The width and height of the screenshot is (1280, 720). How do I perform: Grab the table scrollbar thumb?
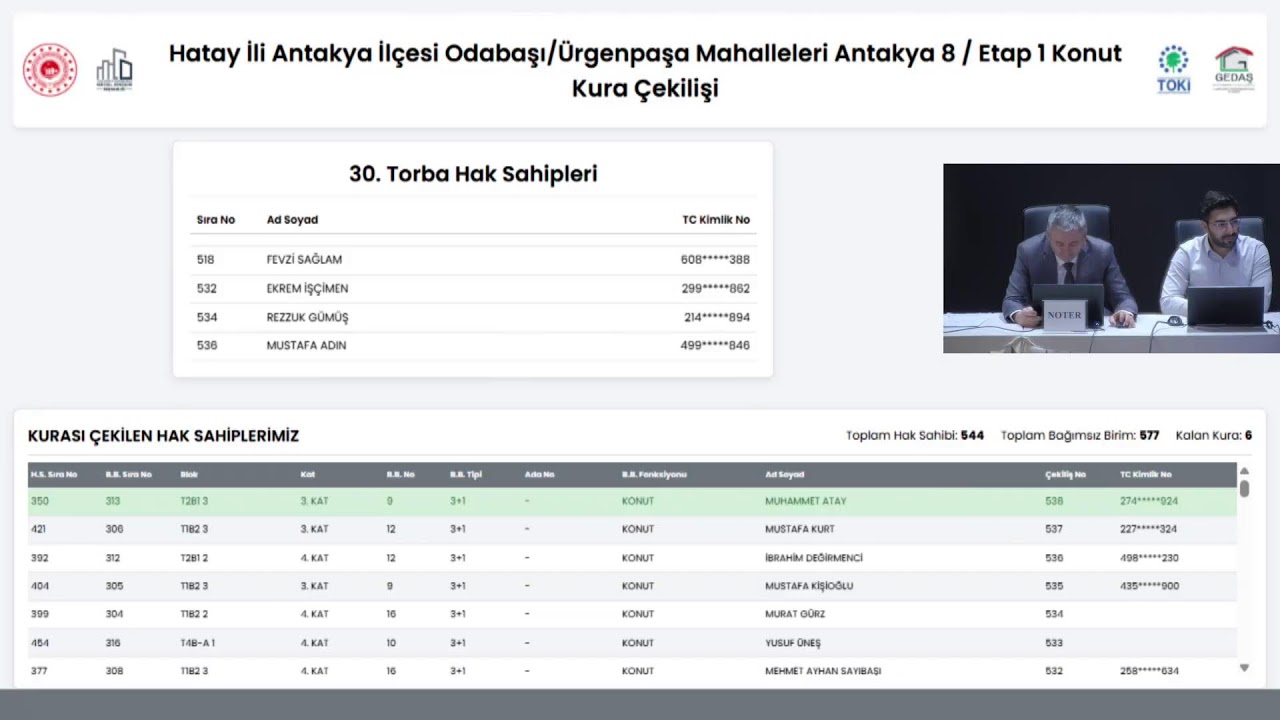pos(1244,489)
